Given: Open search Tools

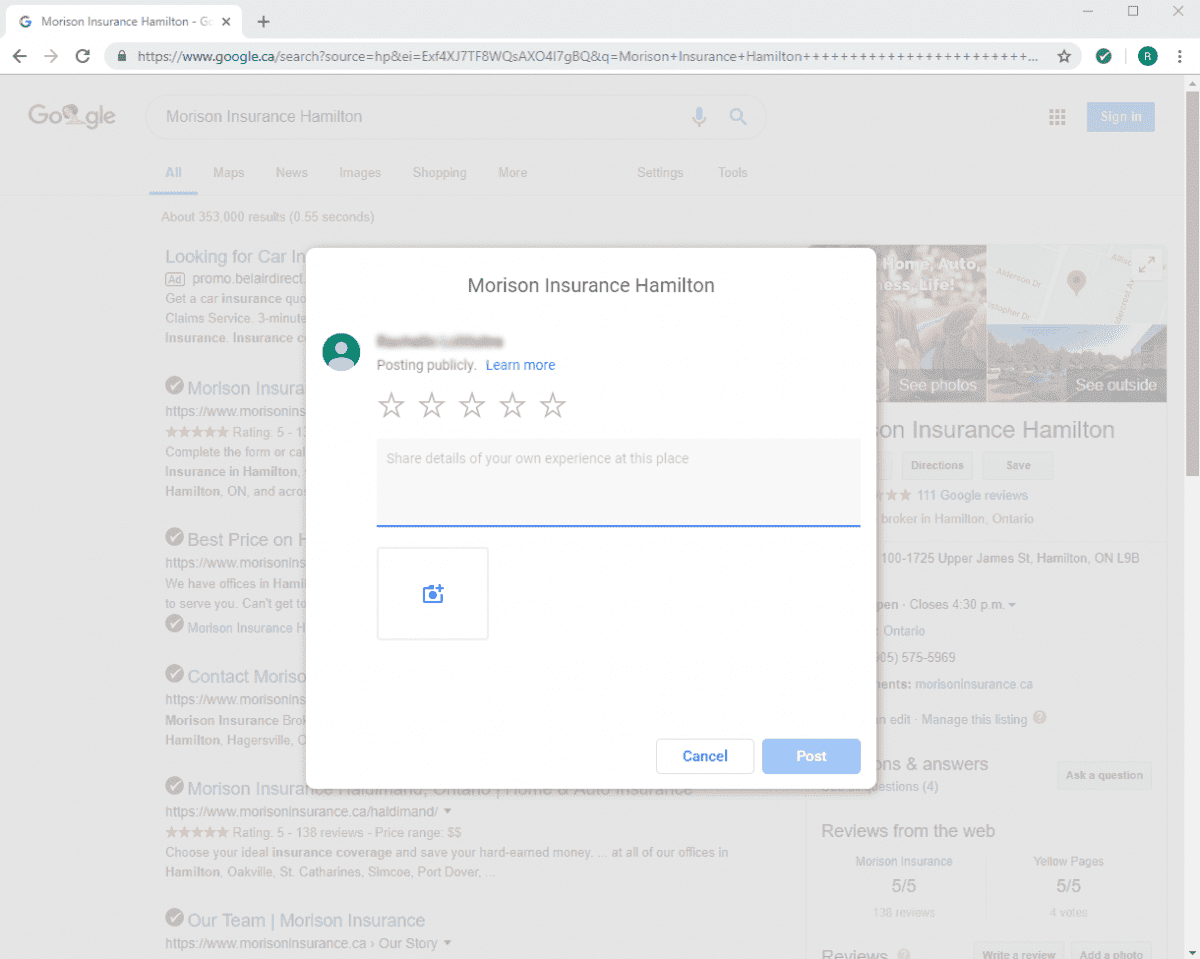Looking at the screenshot, I should coord(732,173).
